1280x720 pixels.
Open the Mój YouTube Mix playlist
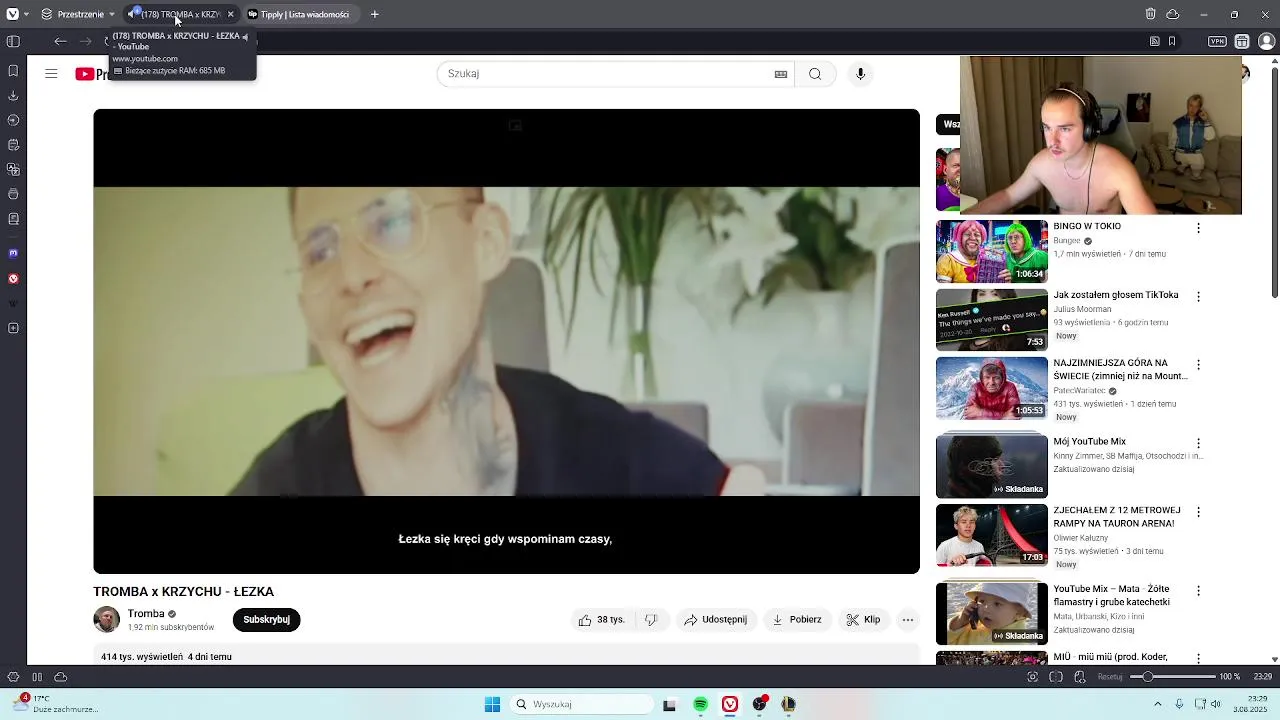(992, 466)
